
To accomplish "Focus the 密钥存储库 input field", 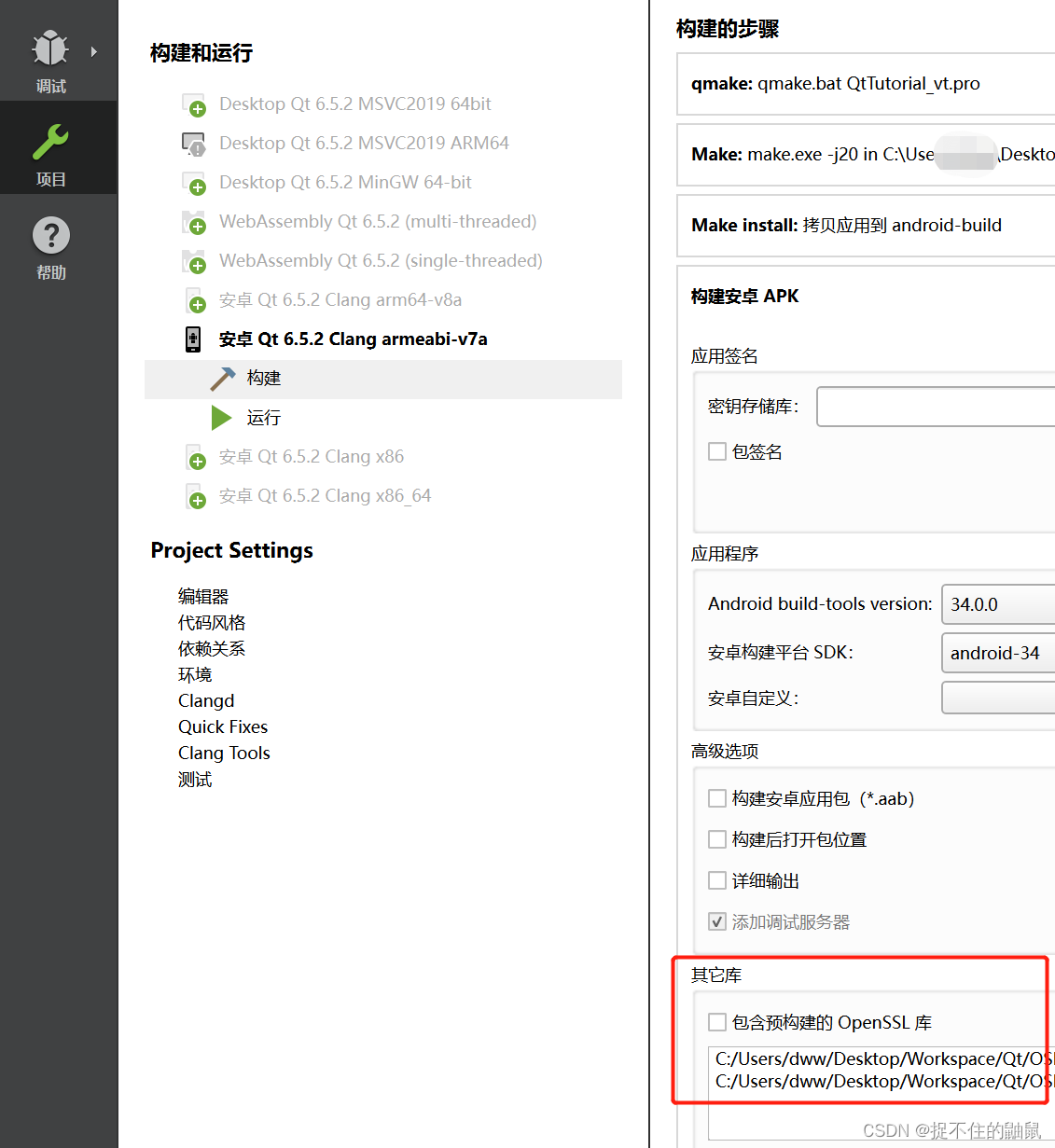I will click(936, 407).
